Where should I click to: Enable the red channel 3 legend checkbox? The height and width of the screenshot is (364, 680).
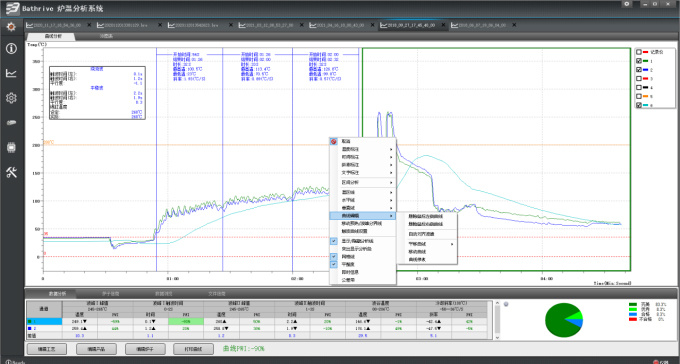pyautogui.click(x=639, y=79)
